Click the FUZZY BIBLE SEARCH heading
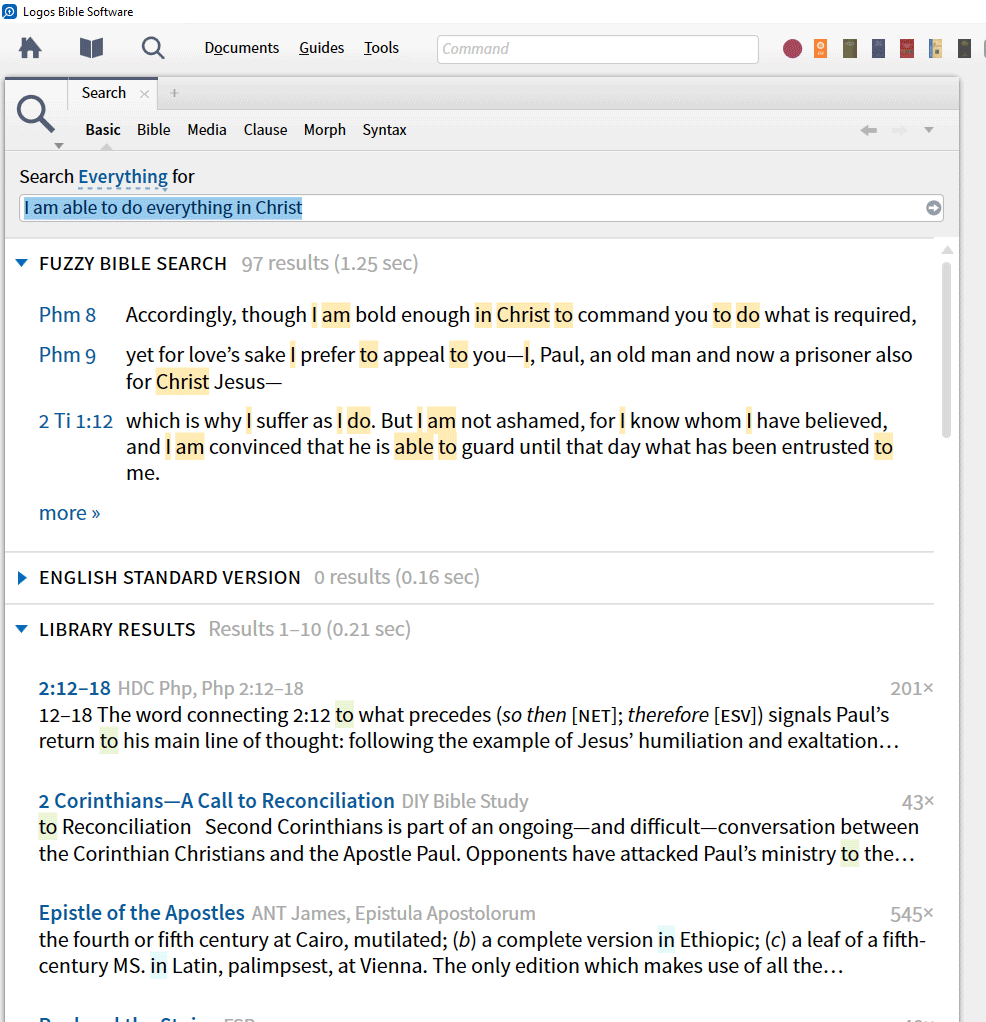The width and height of the screenshot is (986, 1022). click(133, 263)
